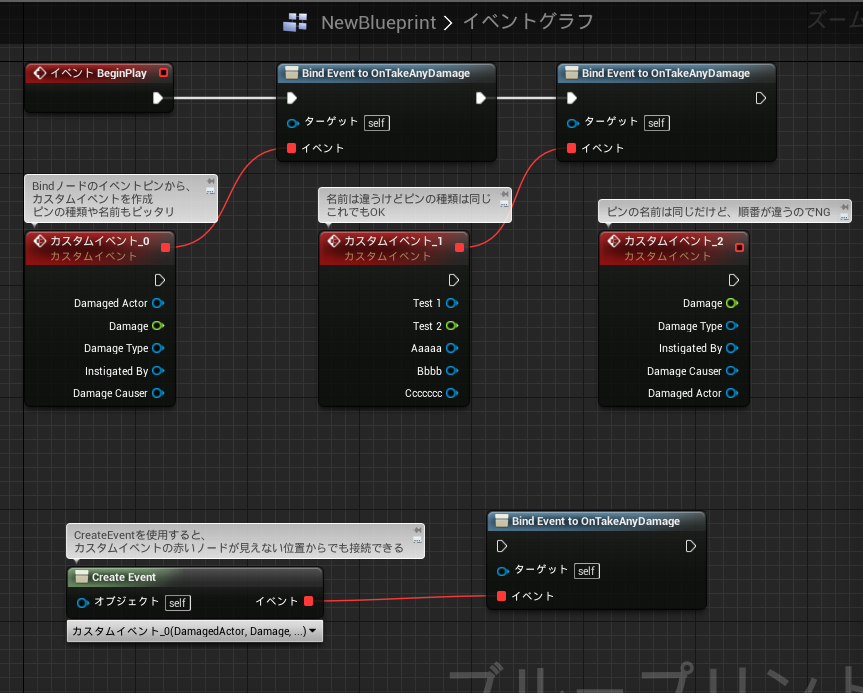863x693 pixels.
Task: Select bottom Bind Event to OnTakeAnyDamage title
Action: 596,521
